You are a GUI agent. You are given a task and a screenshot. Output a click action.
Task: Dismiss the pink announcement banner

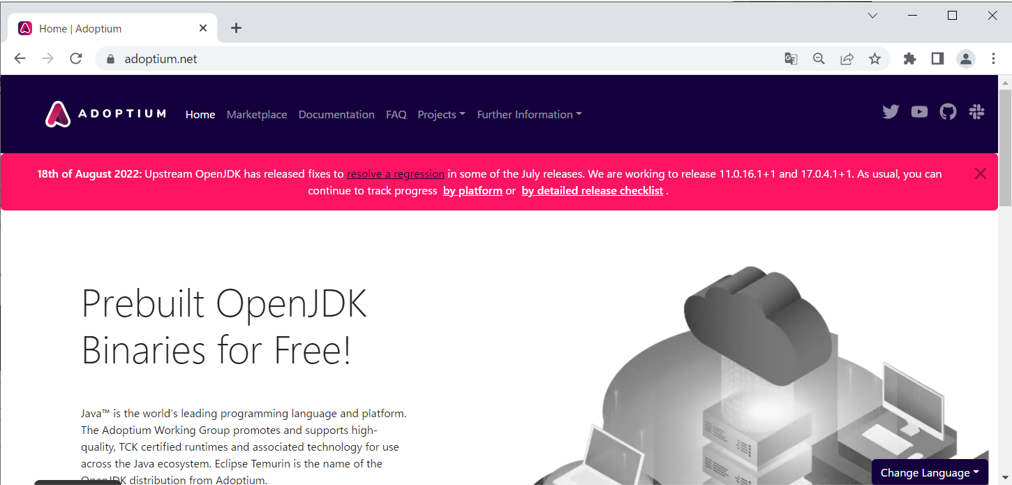click(x=980, y=173)
